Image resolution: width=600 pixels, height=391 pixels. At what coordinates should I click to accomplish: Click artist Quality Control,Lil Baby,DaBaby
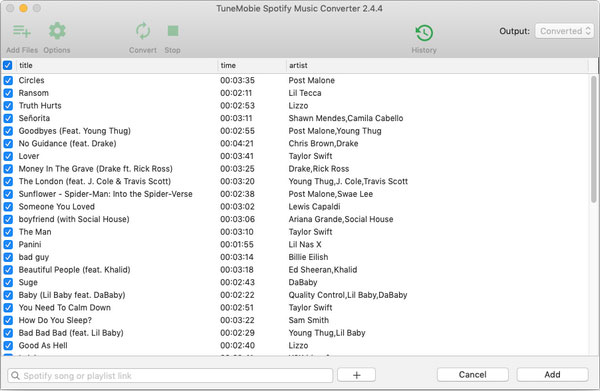point(348,295)
